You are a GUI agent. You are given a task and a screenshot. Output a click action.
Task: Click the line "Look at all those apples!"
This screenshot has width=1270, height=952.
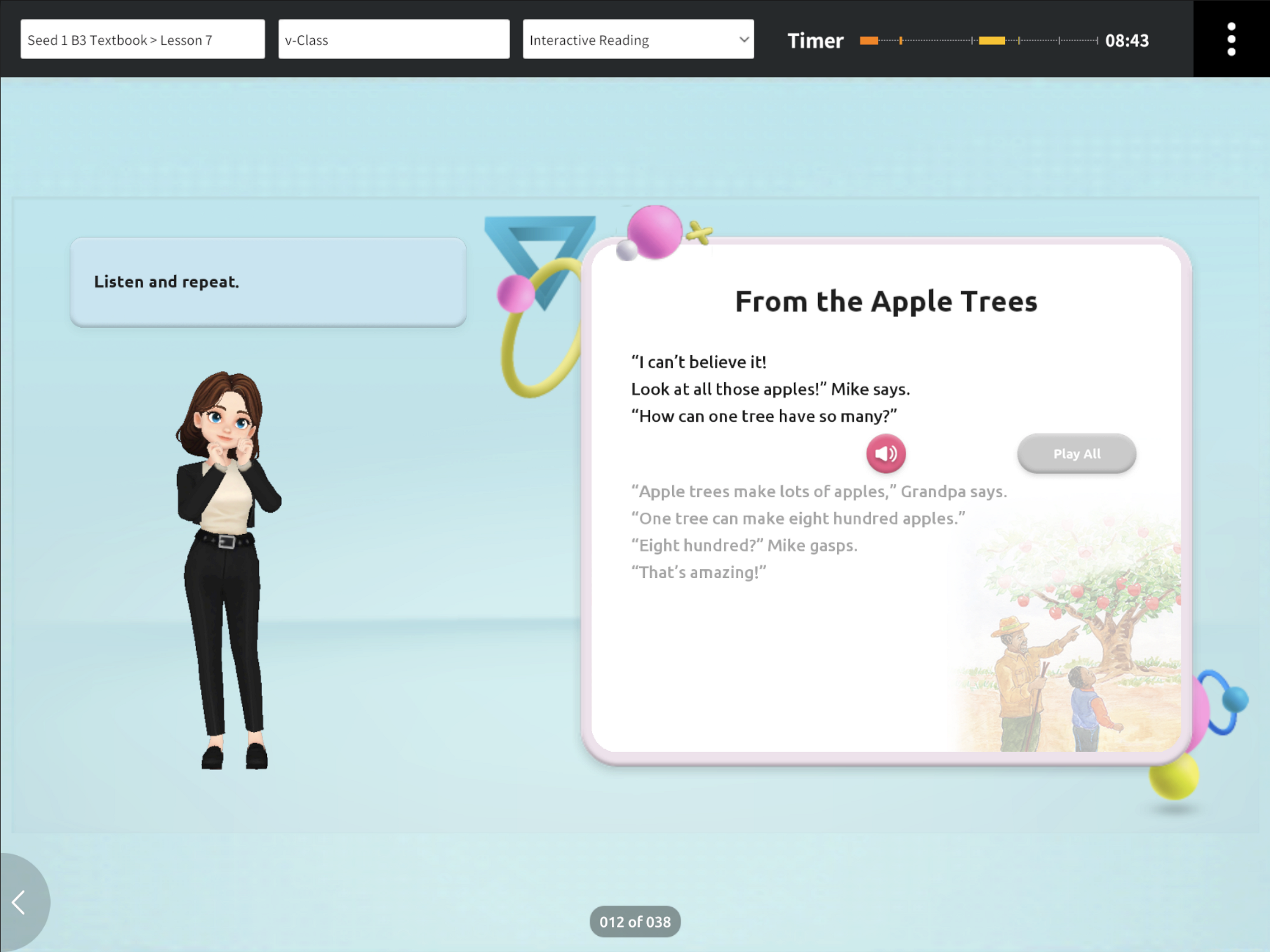pos(729,389)
